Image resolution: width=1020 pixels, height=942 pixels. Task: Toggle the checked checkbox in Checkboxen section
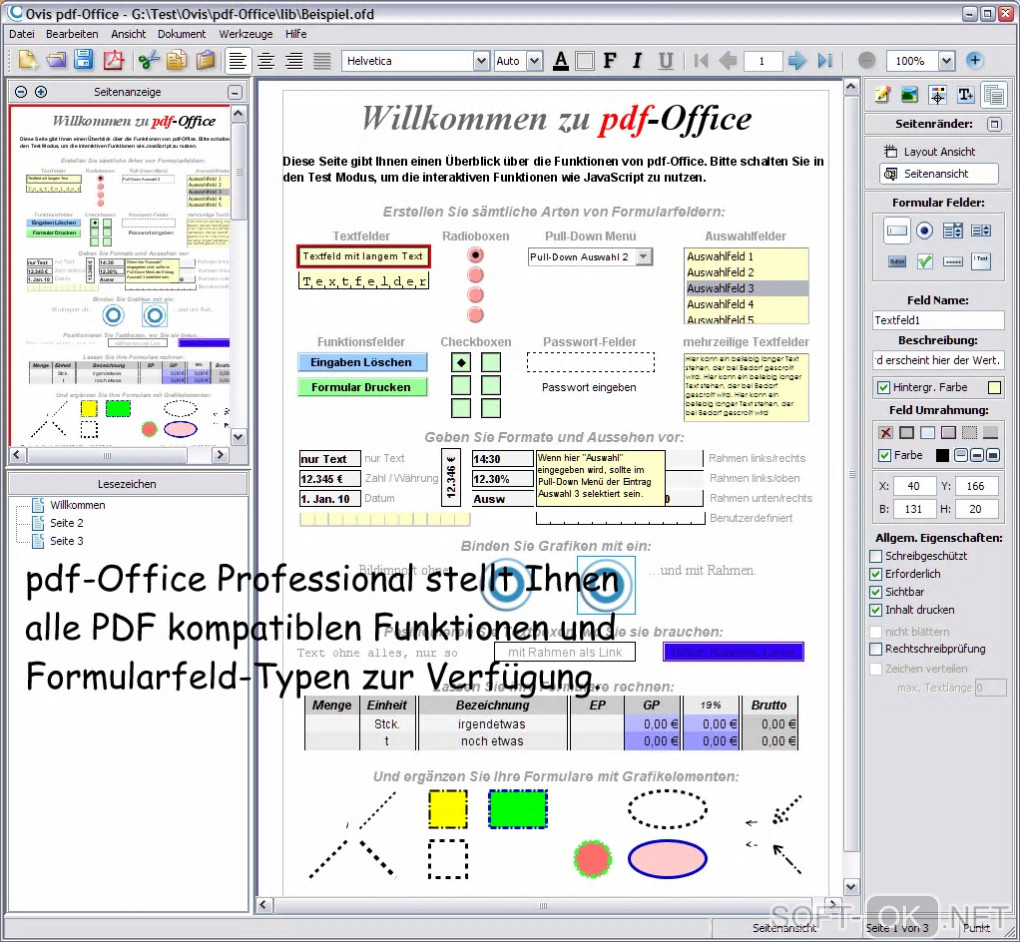pos(461,362)
